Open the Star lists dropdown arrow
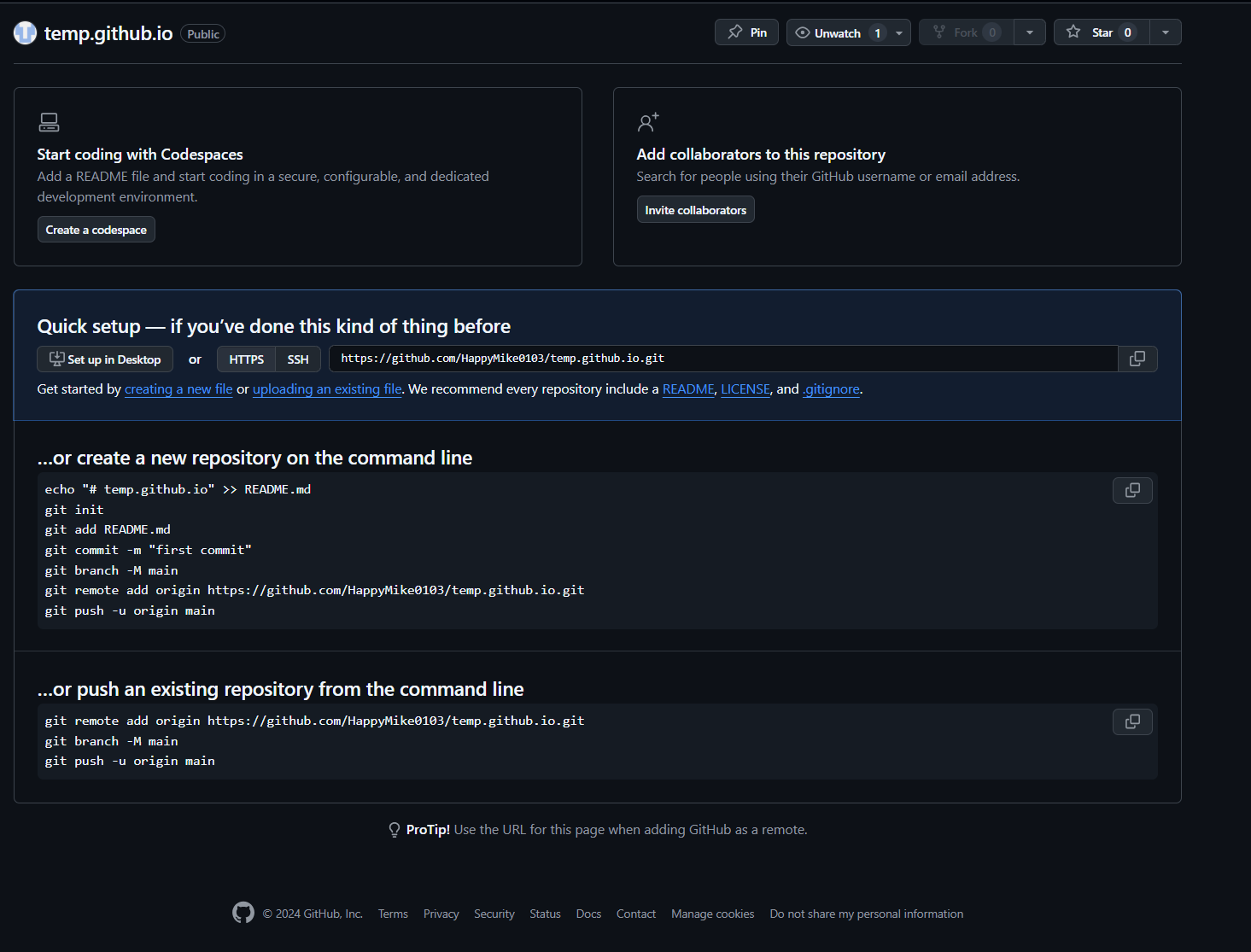 [1166, 32]
